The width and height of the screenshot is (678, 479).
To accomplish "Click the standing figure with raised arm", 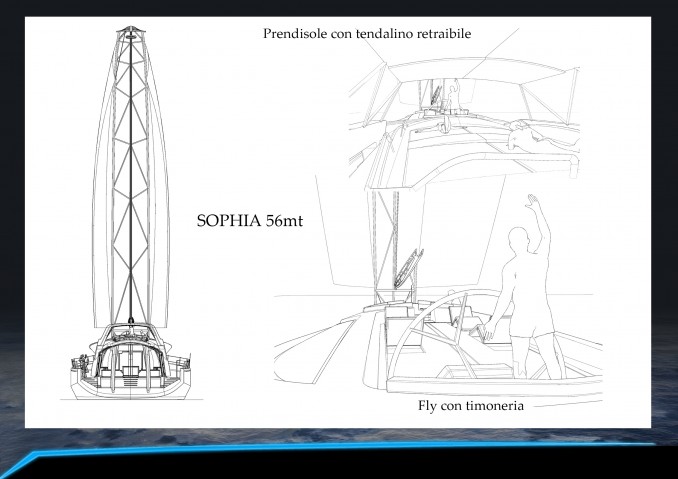I will pos(523,287).
